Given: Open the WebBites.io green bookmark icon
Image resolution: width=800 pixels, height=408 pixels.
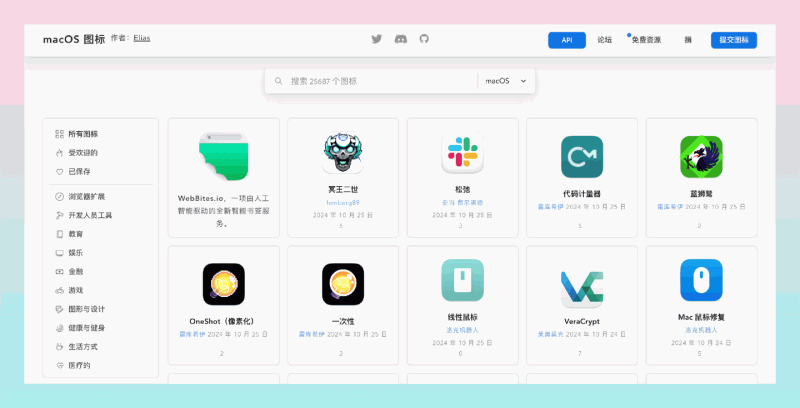Looking at the screenshot, I should pos(223,157).
